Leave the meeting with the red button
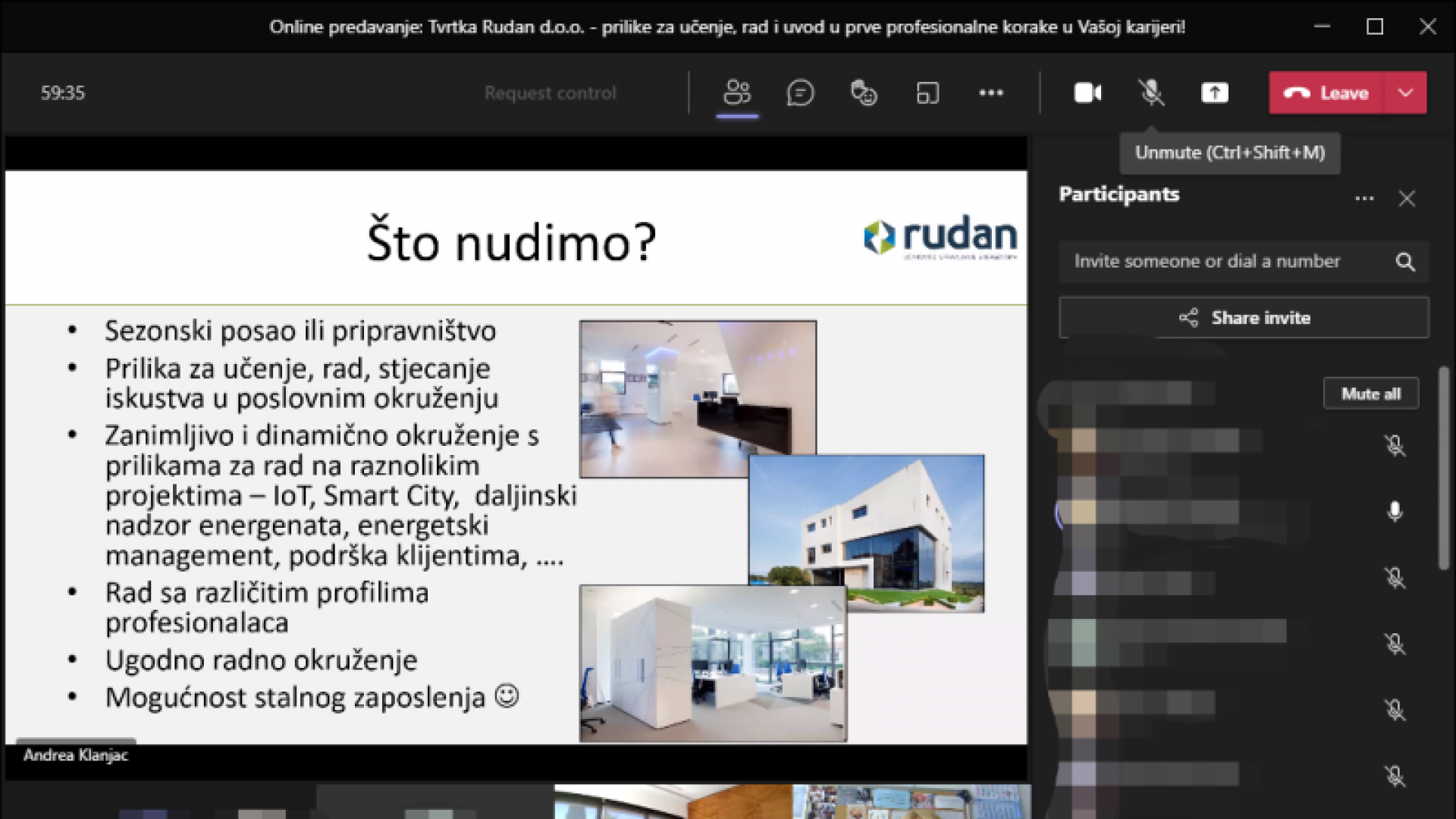 tap(1327, 93)
